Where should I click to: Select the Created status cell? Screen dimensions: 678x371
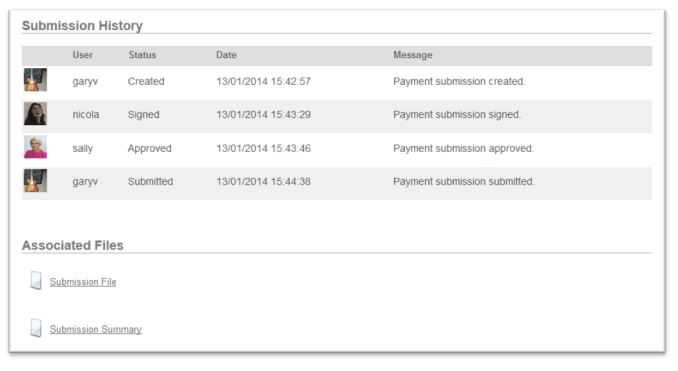coord(146,81)
